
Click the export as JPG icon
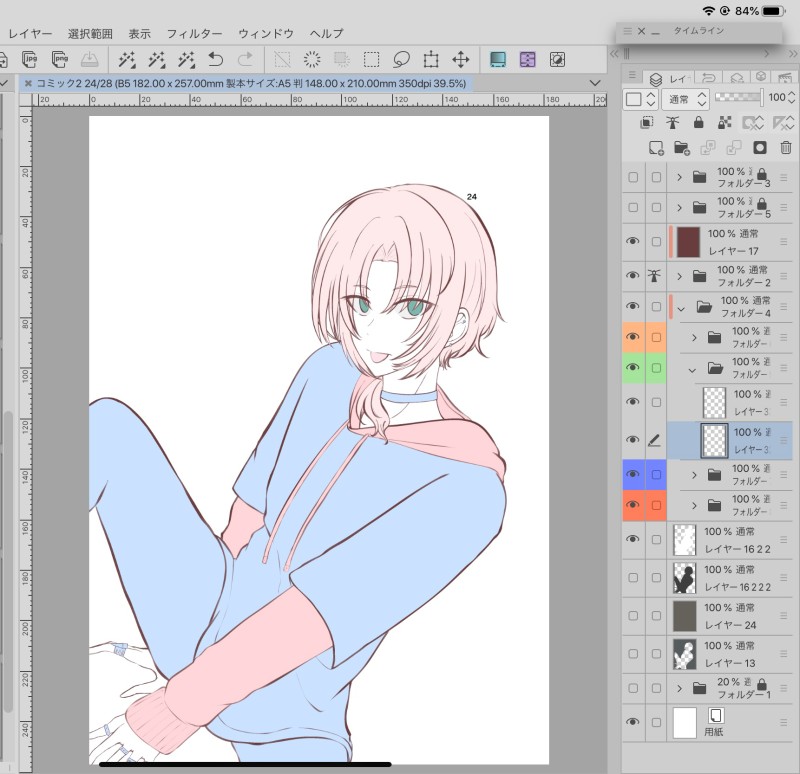[30, 59]
